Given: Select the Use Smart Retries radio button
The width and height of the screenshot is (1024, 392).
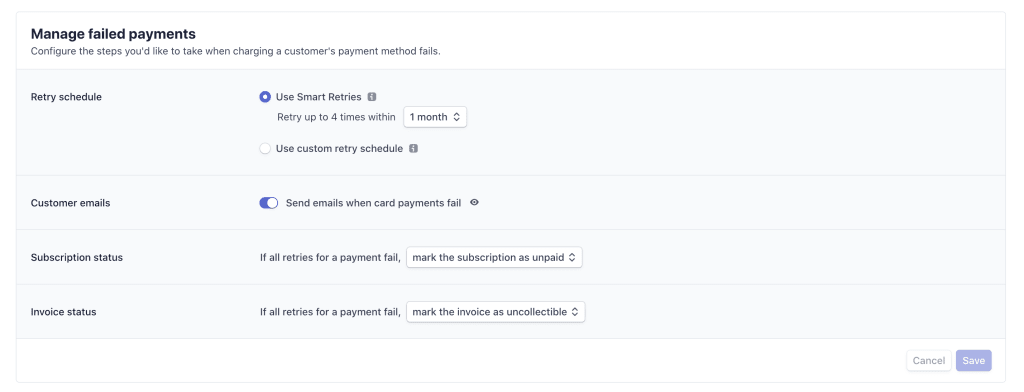Looking at the screenshot, I should (x=264, y=97).
